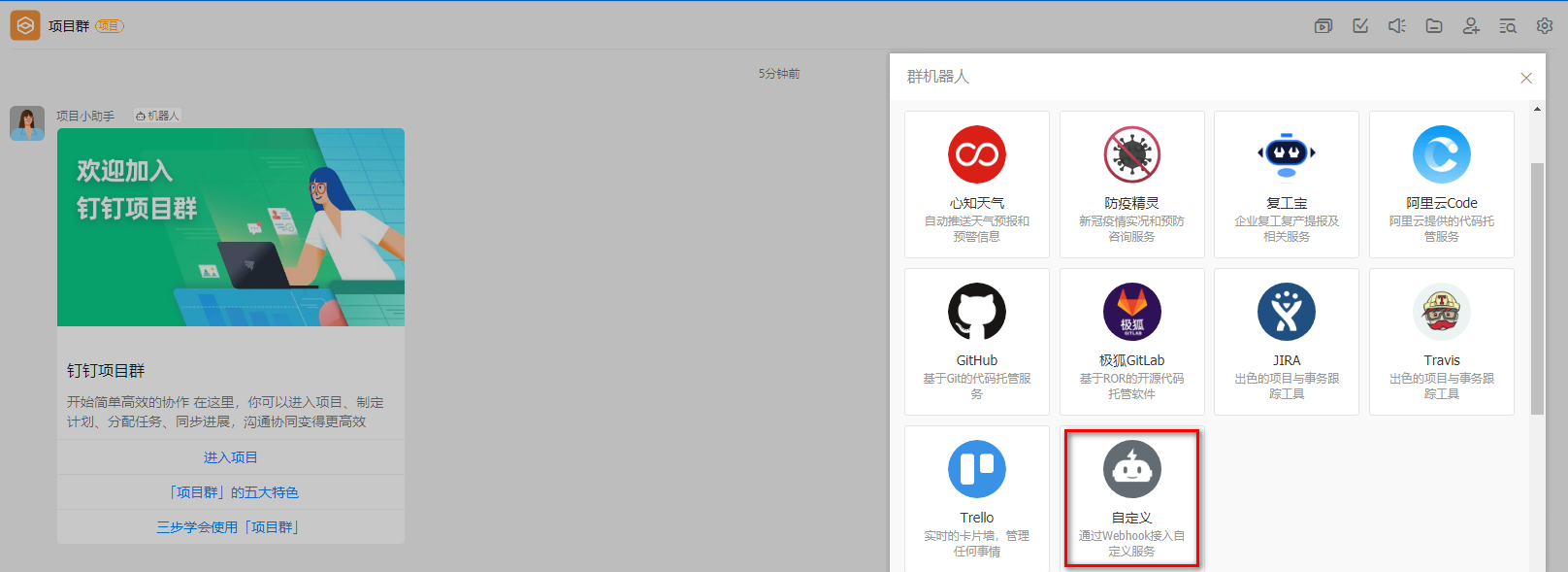Select the 阿里云Code robot
The height and width of the screenshot is (572, 1568).
pyautogui.click(x=1442, y=184)
